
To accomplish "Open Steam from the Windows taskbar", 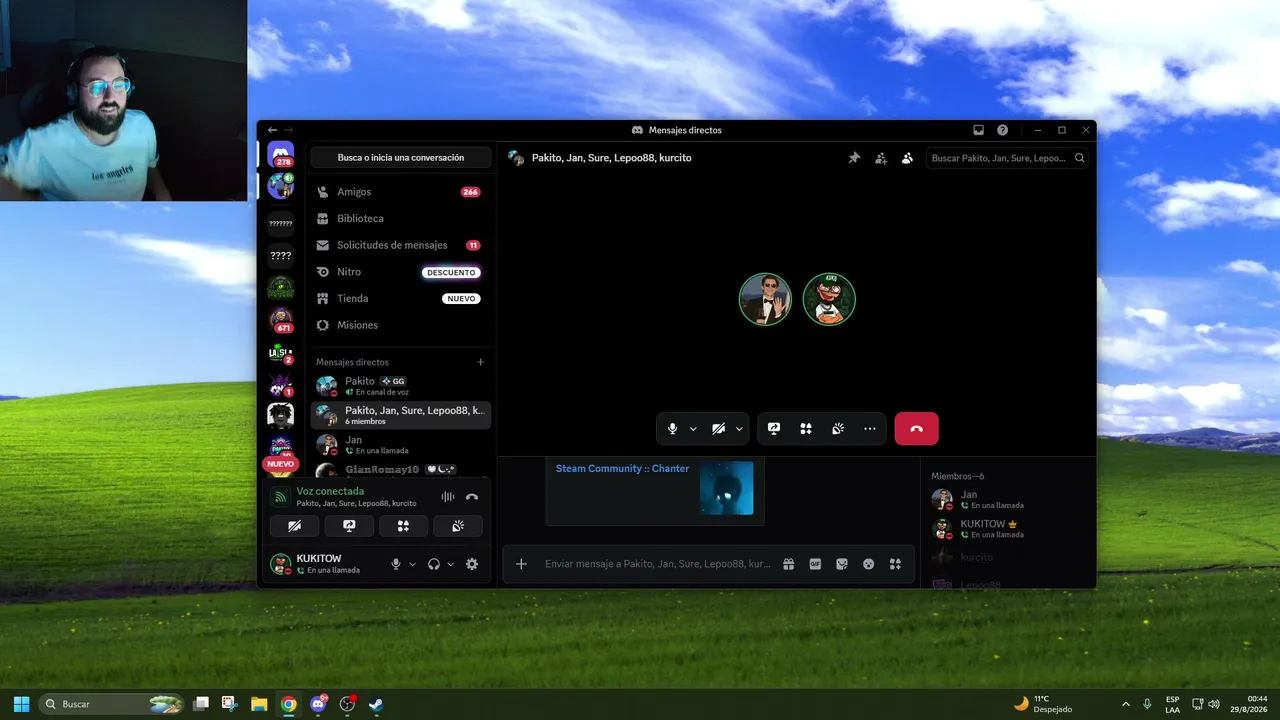I will 376,704.
